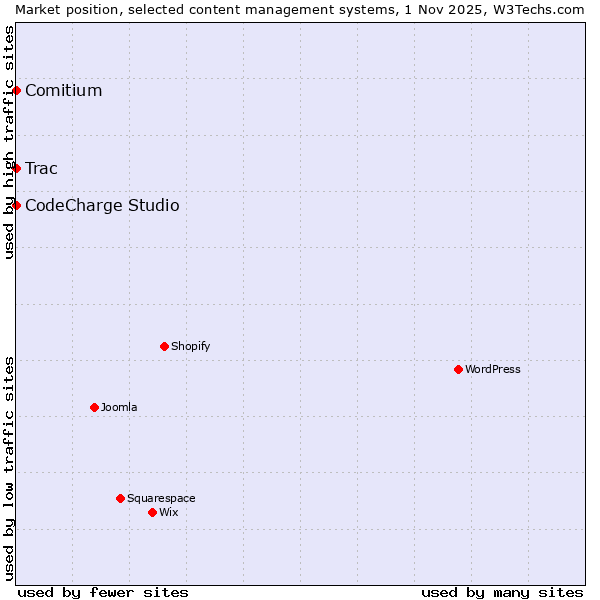Screen dimensions: 600x600
Task: Select the CodeCharge Studio data point marker
Action: pos(16,205)
